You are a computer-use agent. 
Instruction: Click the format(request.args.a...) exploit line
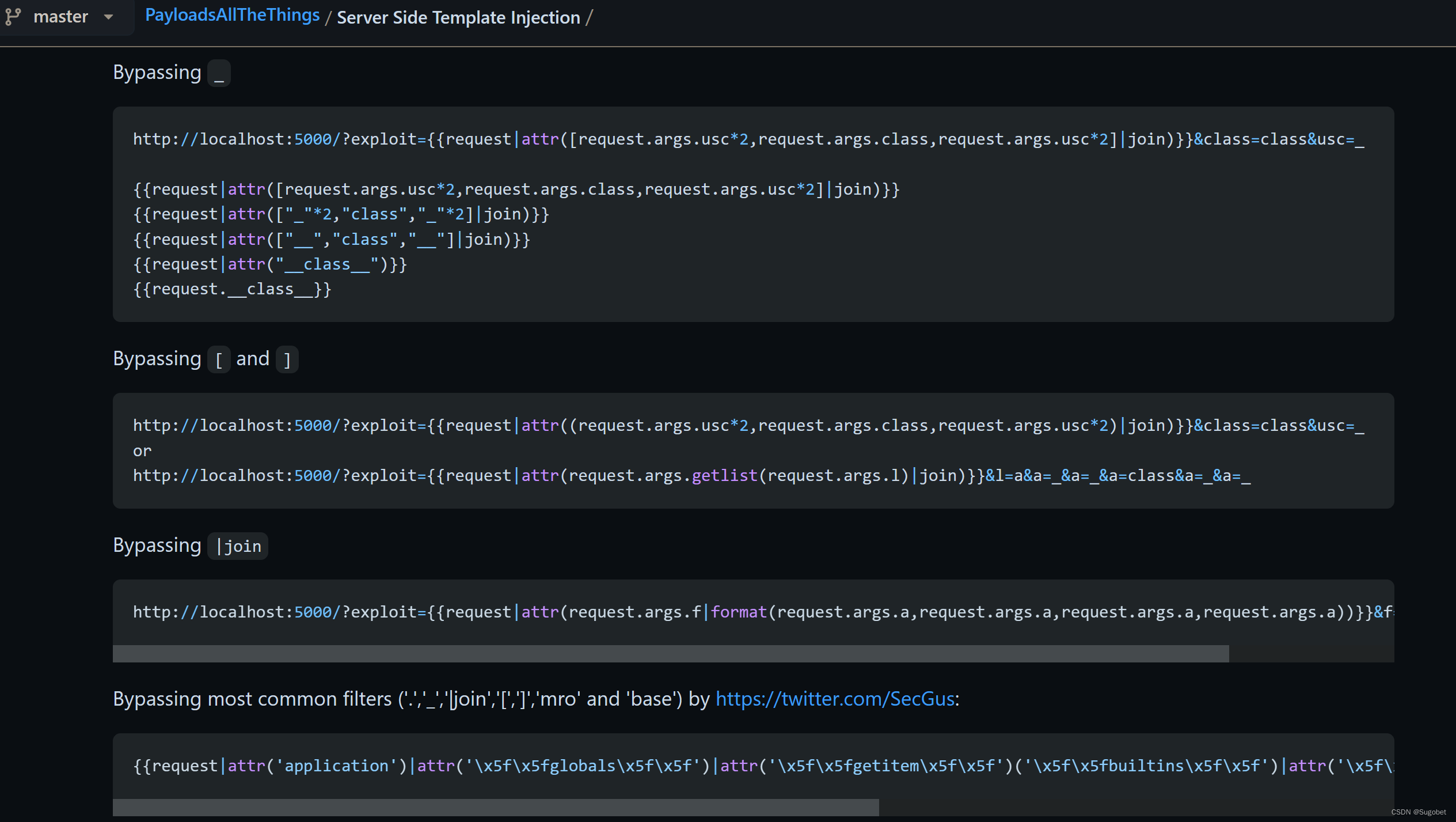pyautogui.click(x=763, y=612)
